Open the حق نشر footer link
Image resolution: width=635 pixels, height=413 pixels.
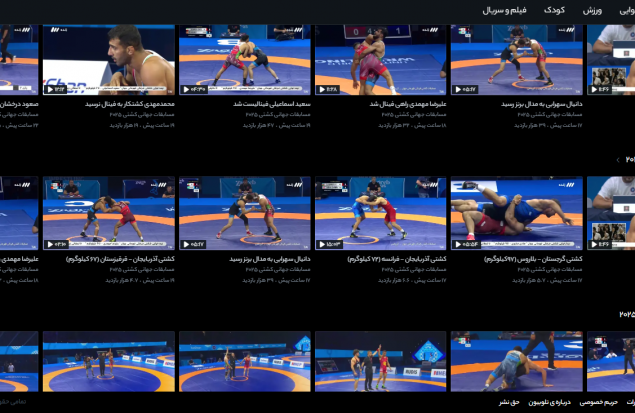coord(509,402)
